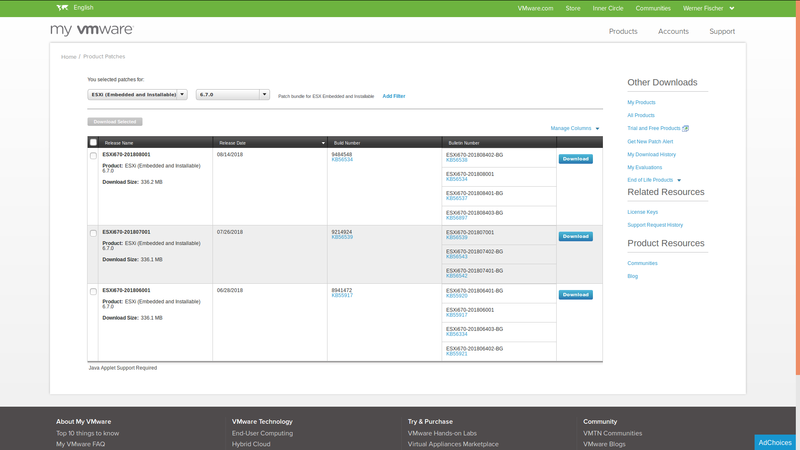Screen dimensions: 800x450
Task: Click the my vmware logo
Action: (92, 30)
